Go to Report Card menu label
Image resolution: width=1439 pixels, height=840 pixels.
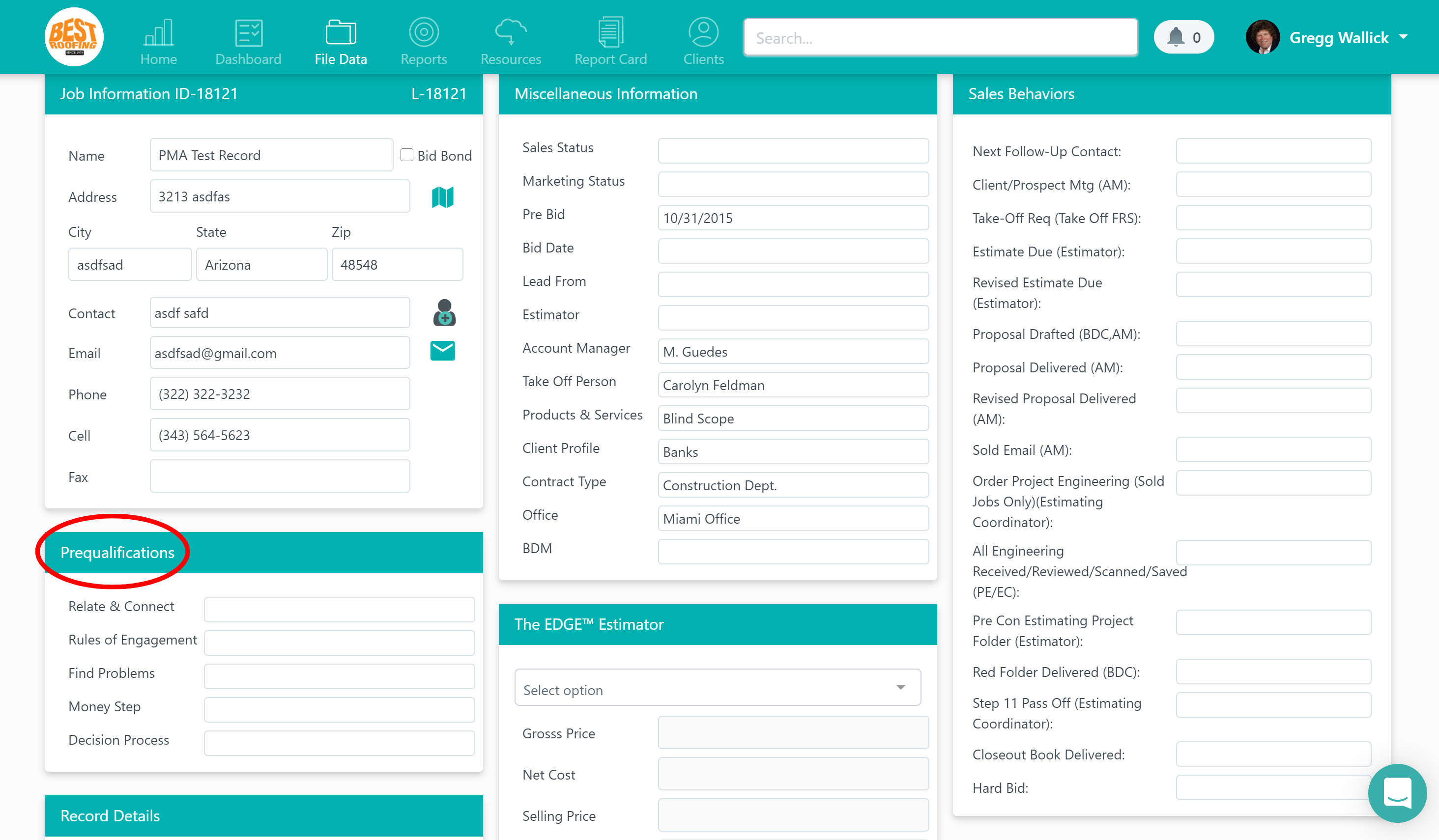(x=610, y=59)
